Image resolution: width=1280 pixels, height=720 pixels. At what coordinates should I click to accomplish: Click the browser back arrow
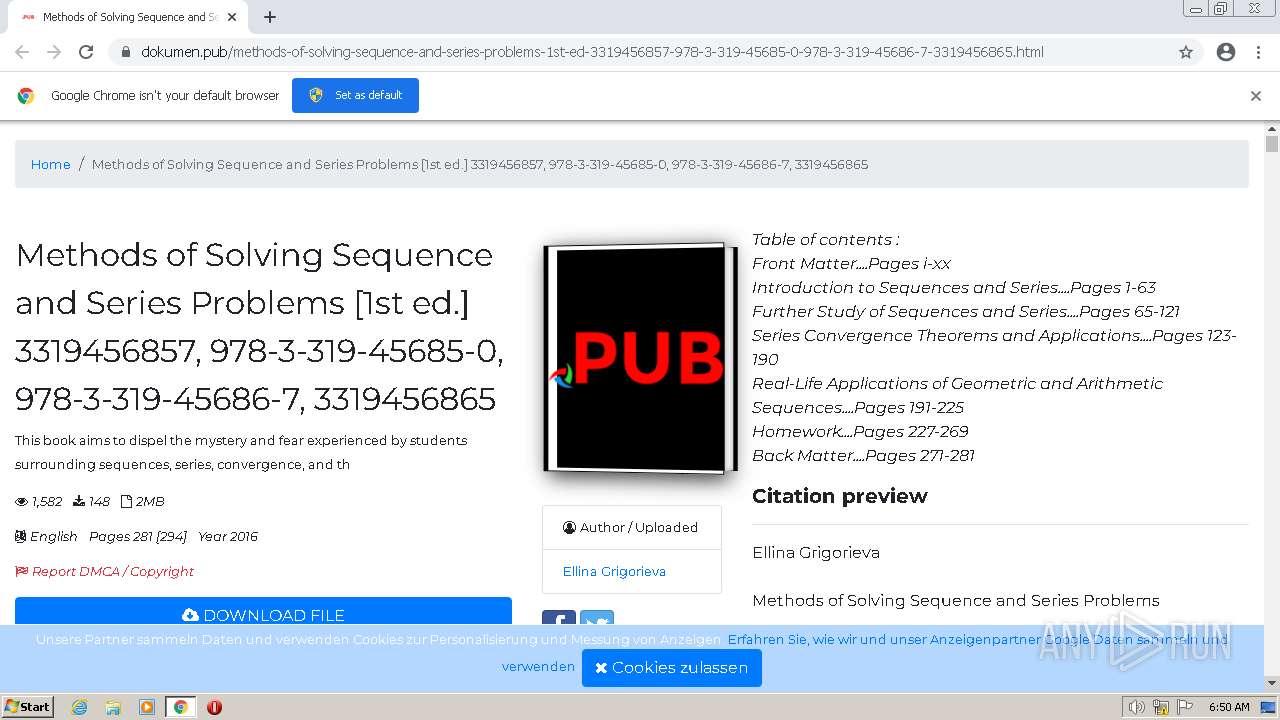click(x=22, y=52)
